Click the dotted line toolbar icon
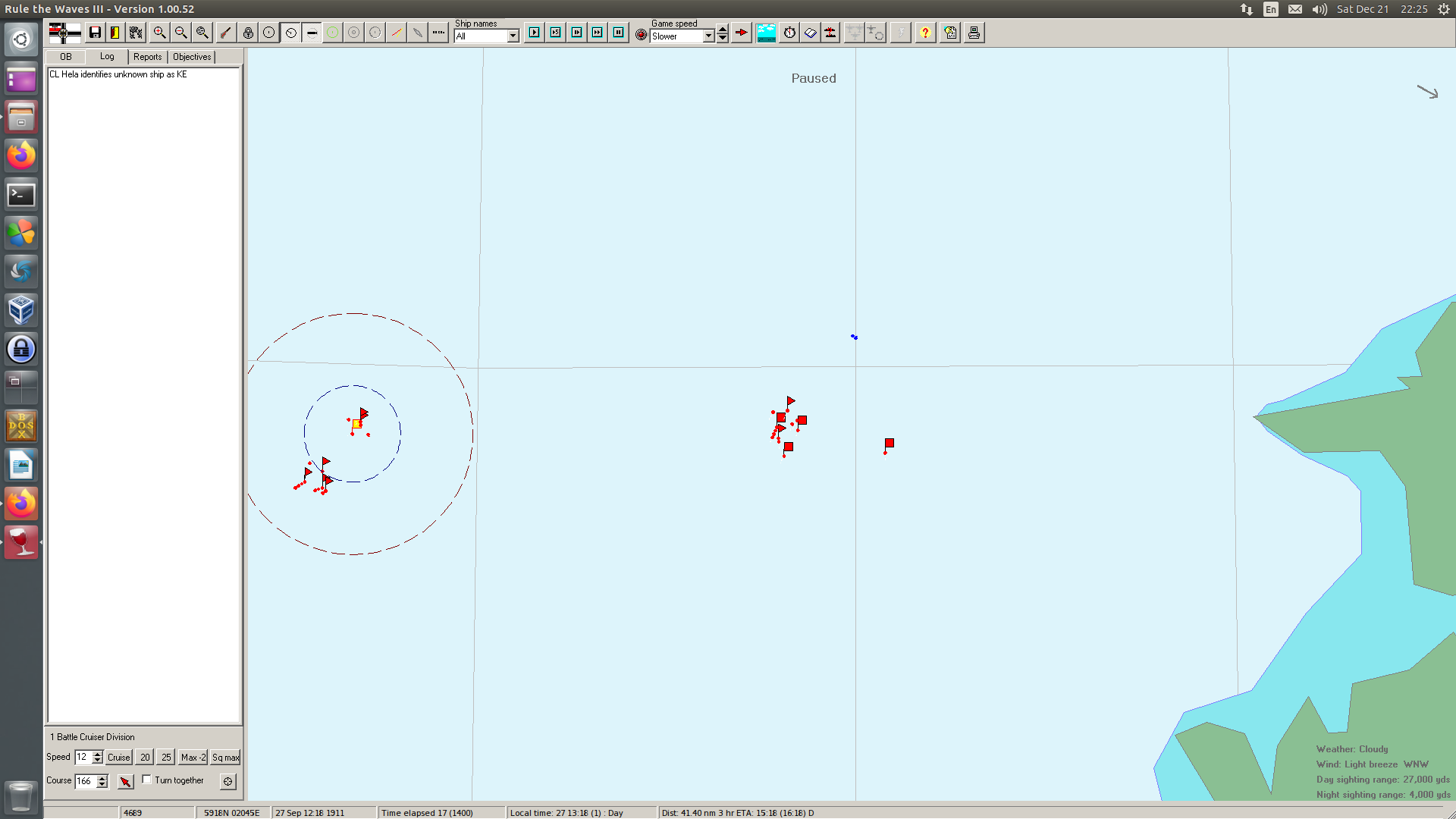This screenshot has height=819, width=1456. tap(439, 33)
